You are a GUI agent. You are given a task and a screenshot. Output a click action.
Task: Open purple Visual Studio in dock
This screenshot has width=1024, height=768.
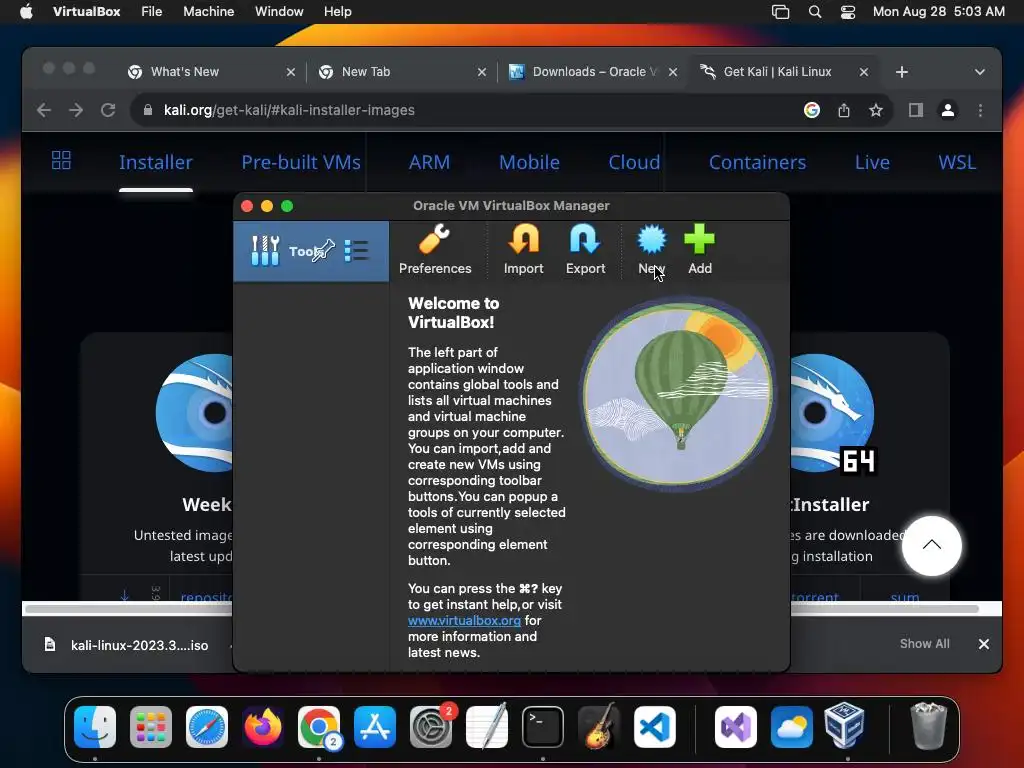point(736,727)
